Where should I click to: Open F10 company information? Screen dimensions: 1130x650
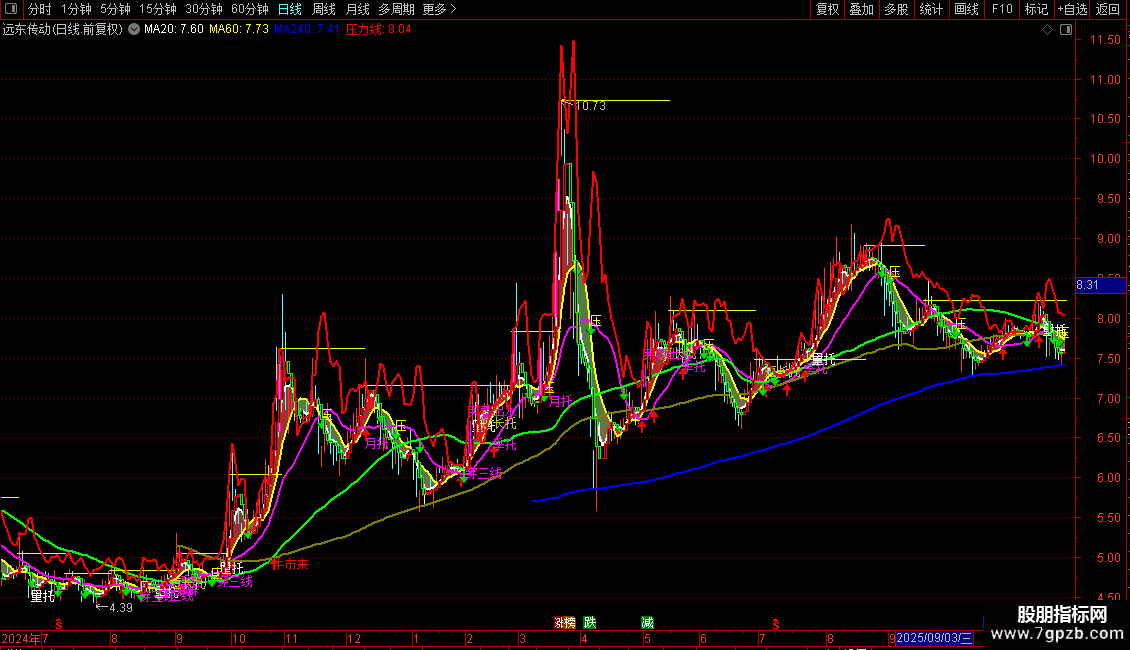coord(1002,9)
